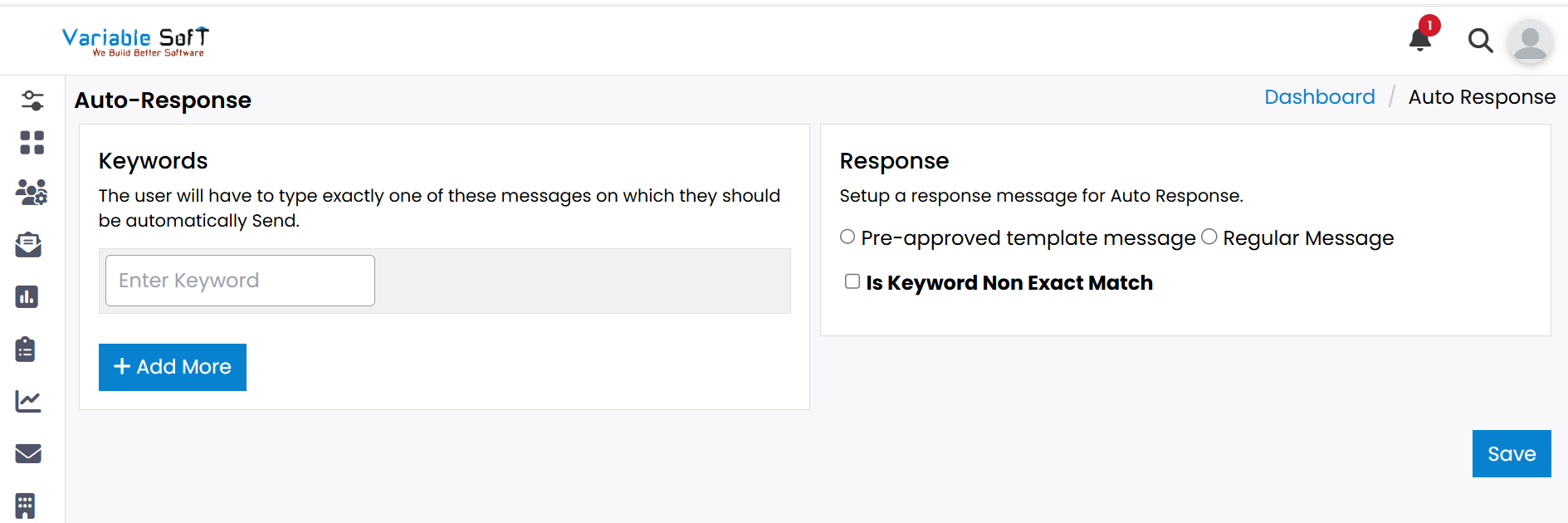
Task: Click the clipboard list sidebar icon
Action: pos(26,349)
